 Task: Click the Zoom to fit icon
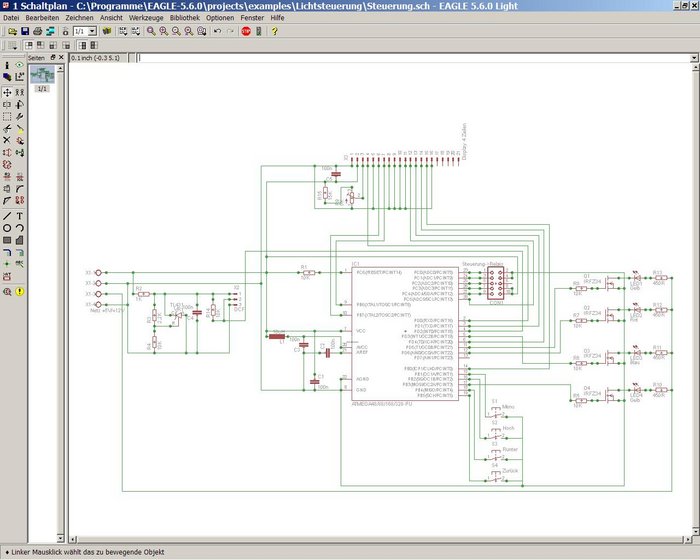150,31
